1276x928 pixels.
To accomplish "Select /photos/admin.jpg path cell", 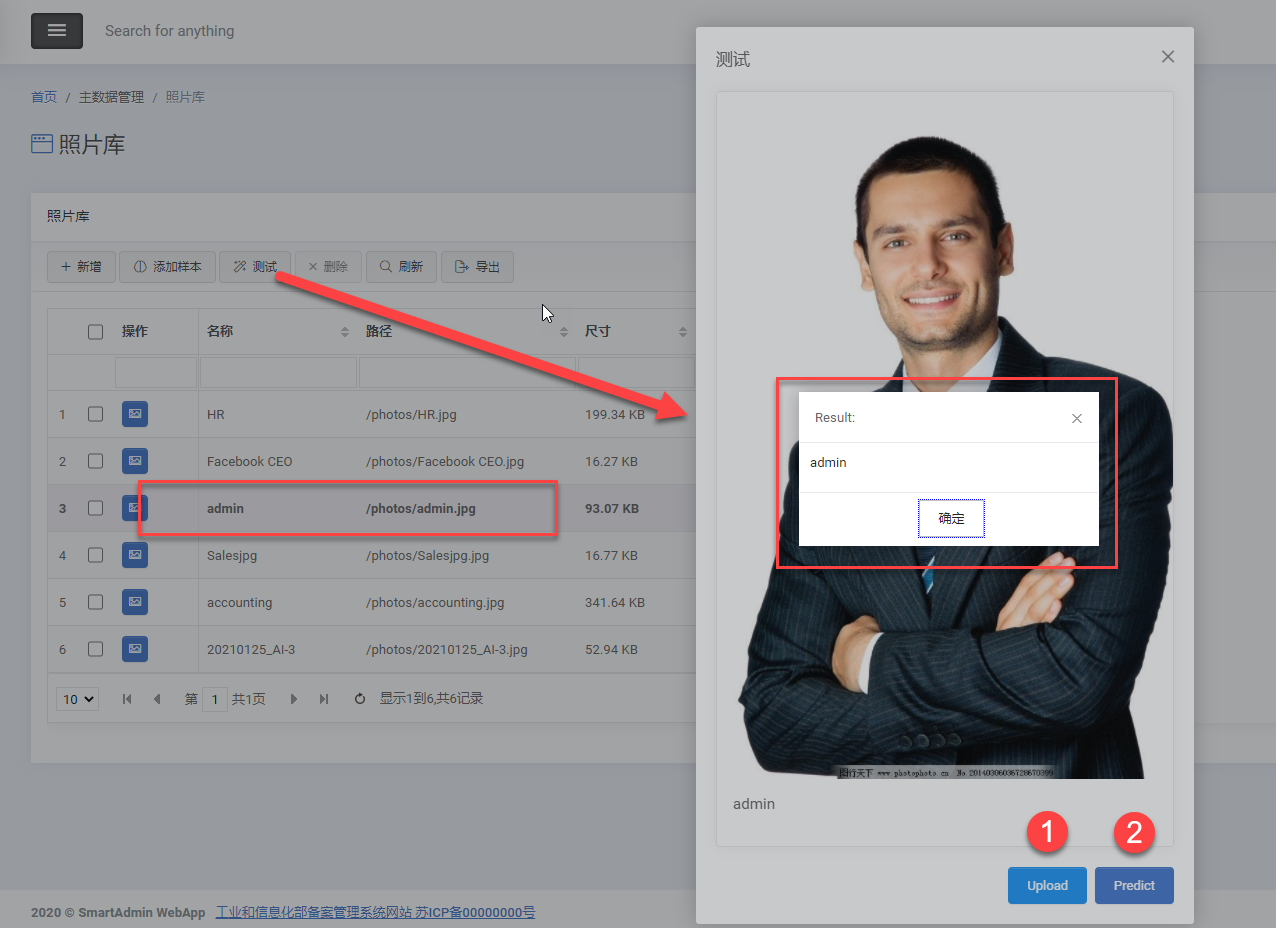I will [x=467, y=508].
